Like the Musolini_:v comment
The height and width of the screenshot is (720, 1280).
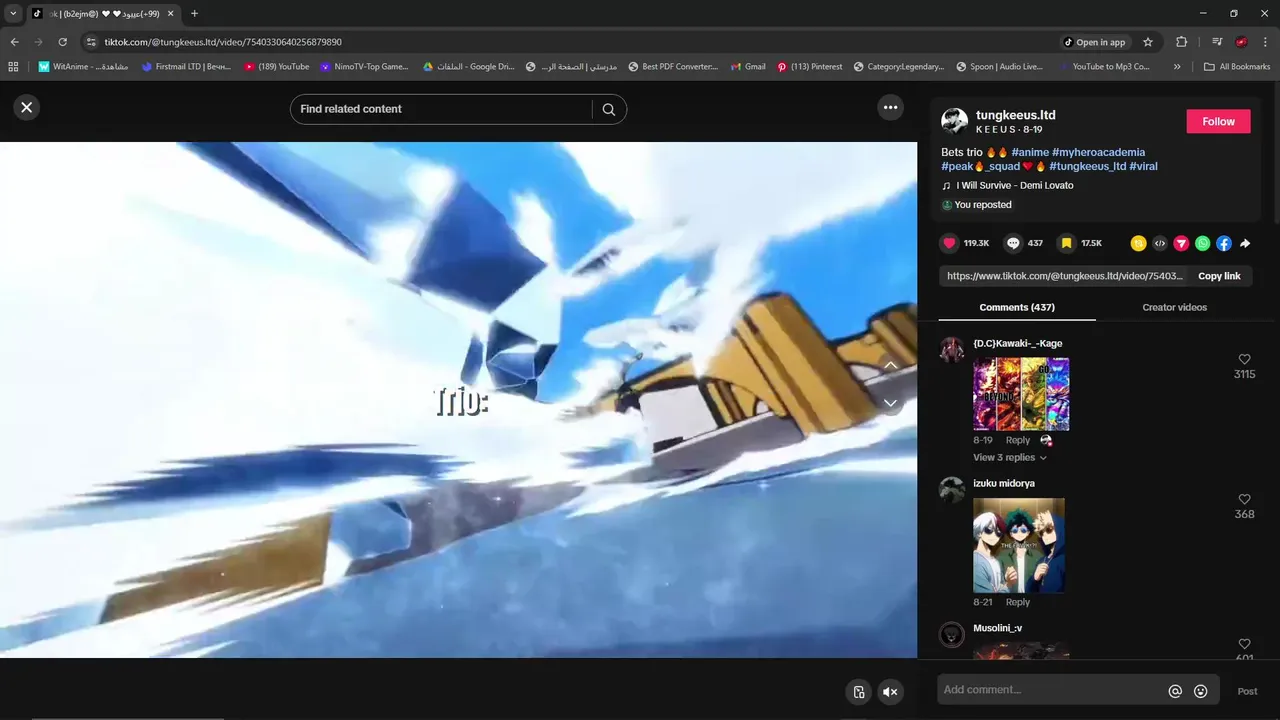pyautogui.click(x=1244, y=644)
